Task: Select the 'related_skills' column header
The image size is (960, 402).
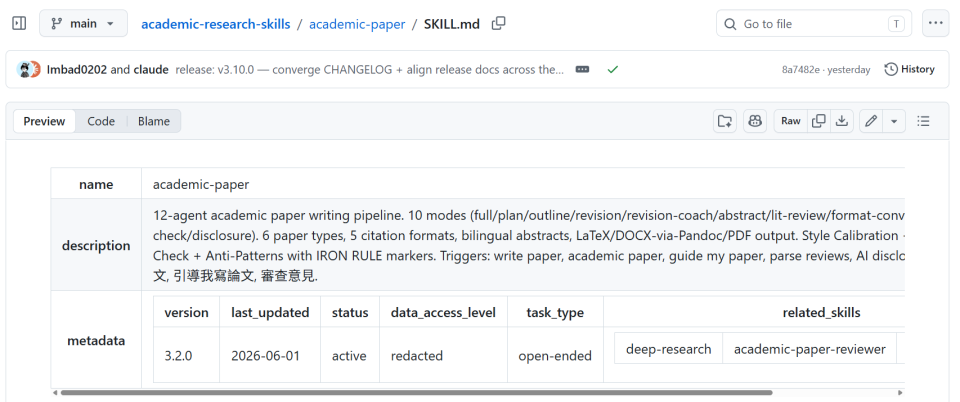Action: coord(821,312)
